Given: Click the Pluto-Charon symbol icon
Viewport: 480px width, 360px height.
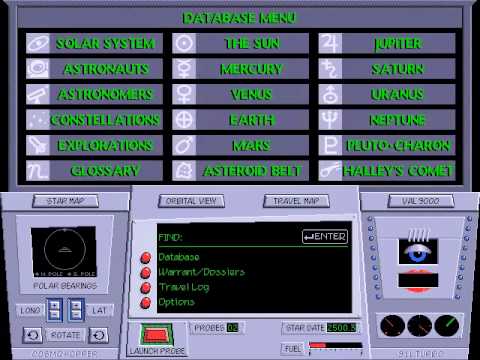Looking at the screenshot, I should click(x=330, y=145).
